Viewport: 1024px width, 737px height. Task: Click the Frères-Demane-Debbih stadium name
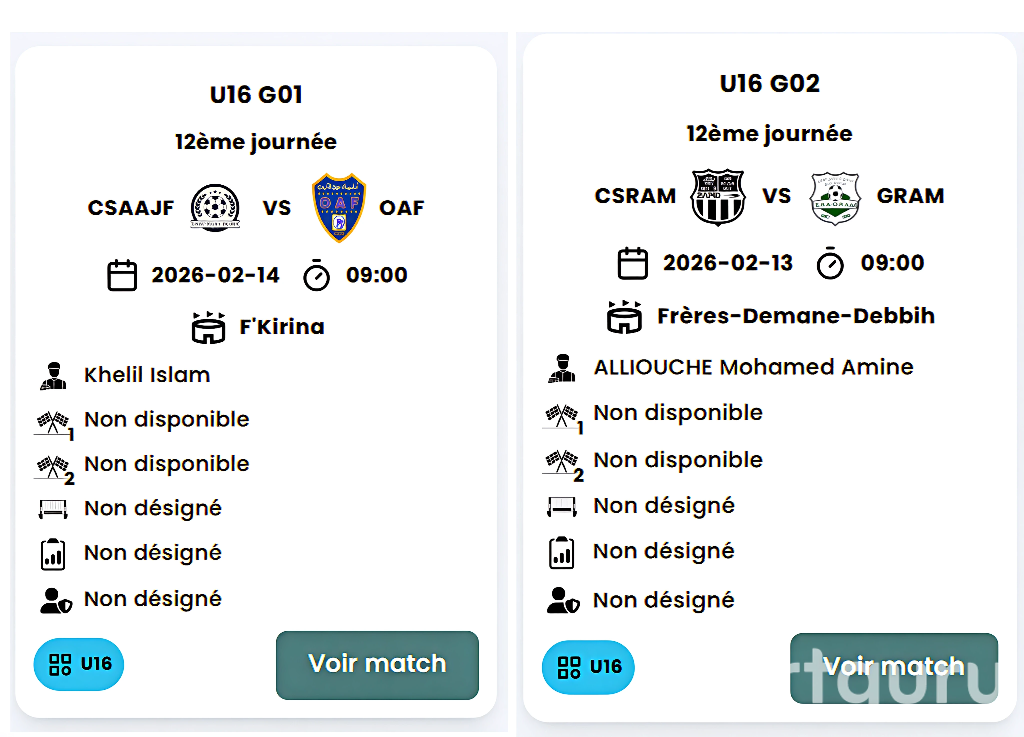(x=795, y=316)
